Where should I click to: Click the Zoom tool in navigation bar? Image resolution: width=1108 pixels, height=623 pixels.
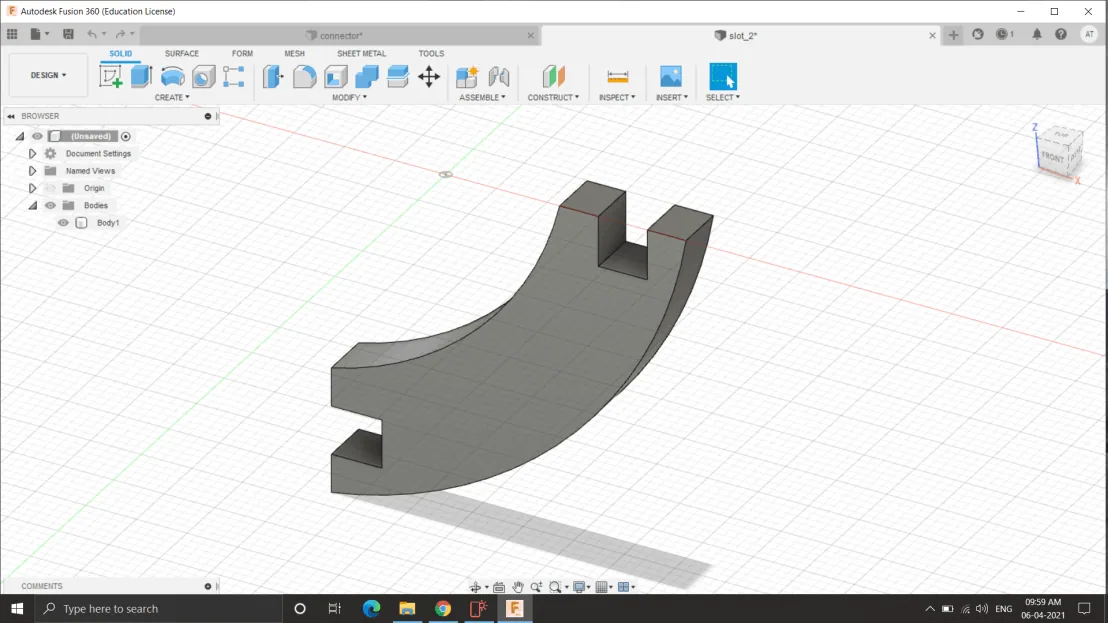(536, 587)
